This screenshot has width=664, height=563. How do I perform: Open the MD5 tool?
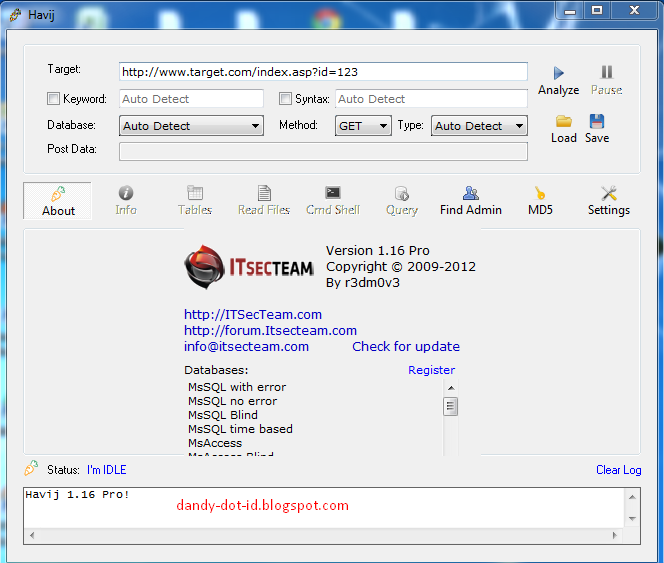[x=540, y=201]
